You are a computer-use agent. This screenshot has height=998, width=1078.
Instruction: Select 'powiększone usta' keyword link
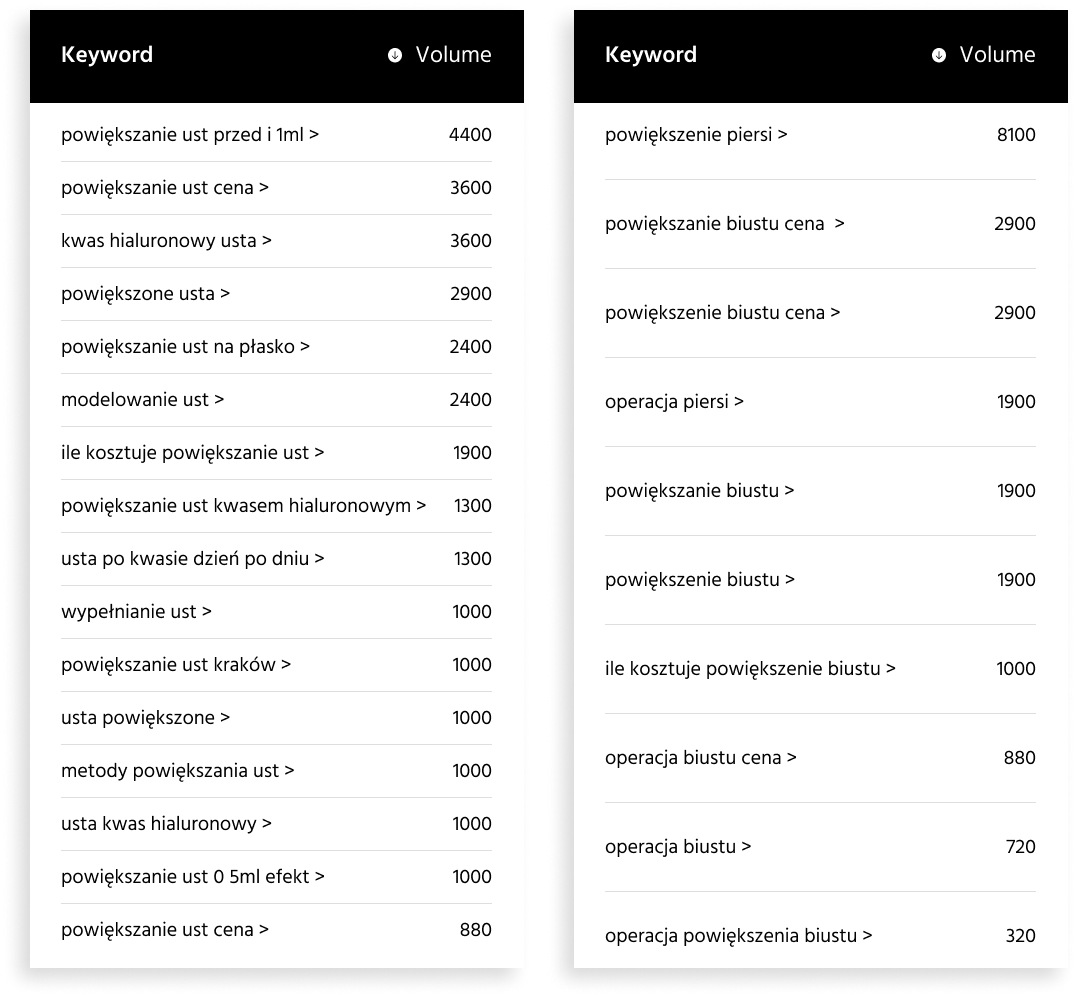pyautogui.click(x=146, y=293)
